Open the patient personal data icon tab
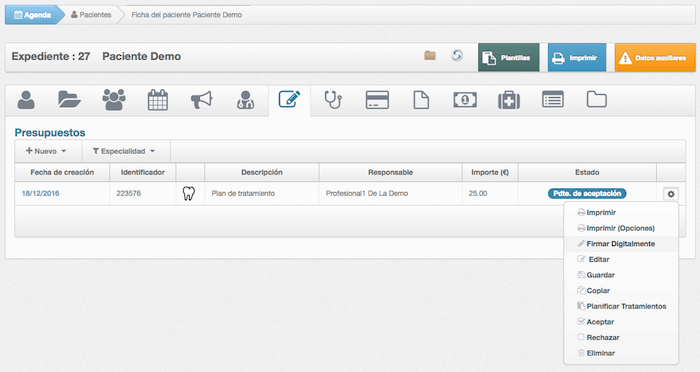This screenshot has width=700, height=372. click(26, 100)
